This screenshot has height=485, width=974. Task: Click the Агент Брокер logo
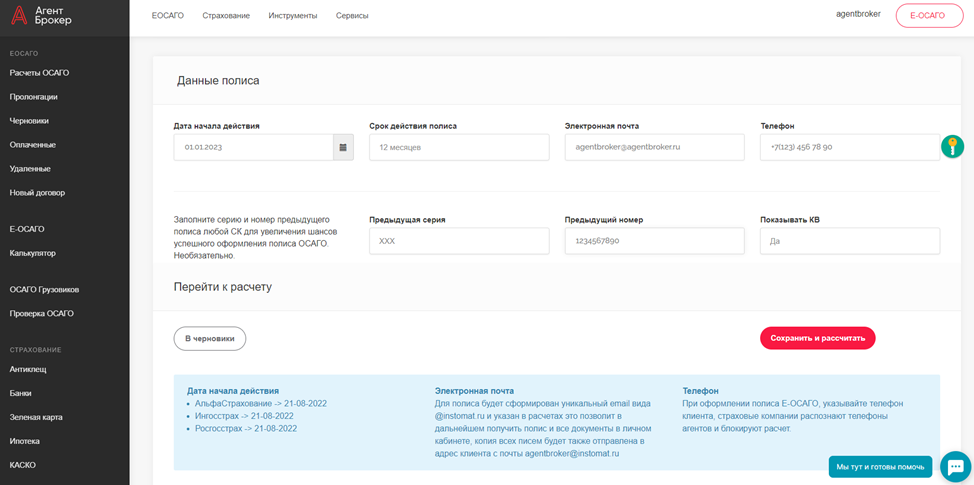40,15
